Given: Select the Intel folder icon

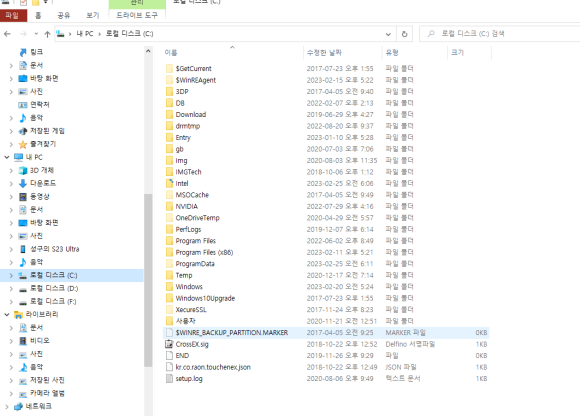Looking at the screenshot, I should (x=169, y=183).
